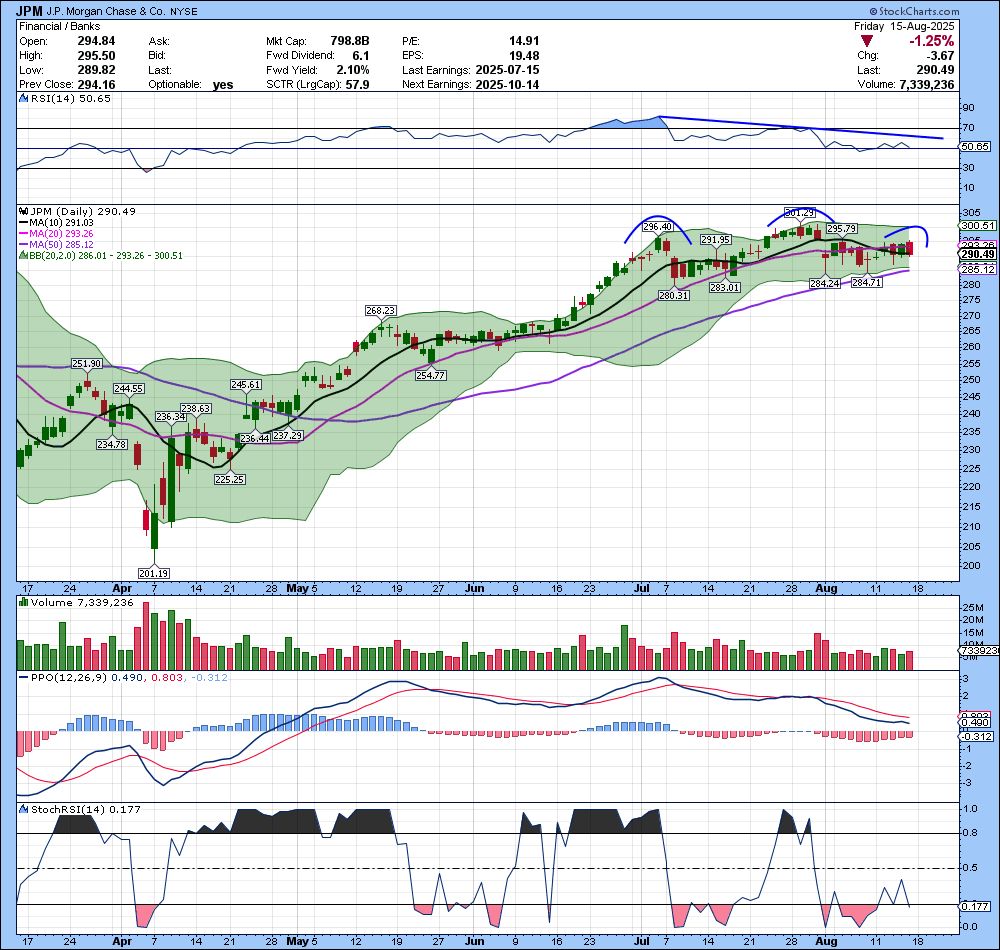The image size is (1000, 950).
Task: Click the 236.34 price label
Action: (171, 417)
